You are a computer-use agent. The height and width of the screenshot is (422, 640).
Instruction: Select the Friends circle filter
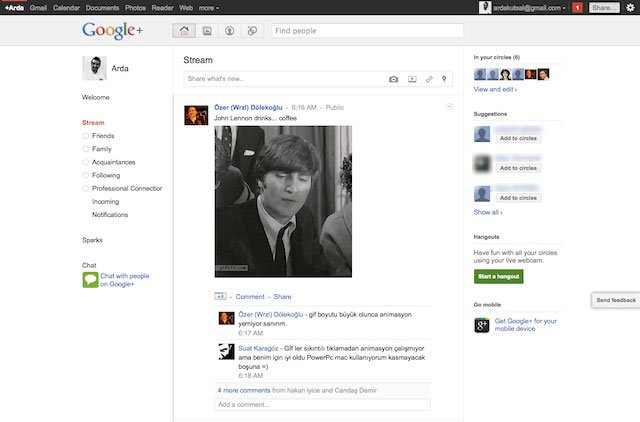click(x=103, y=135)
